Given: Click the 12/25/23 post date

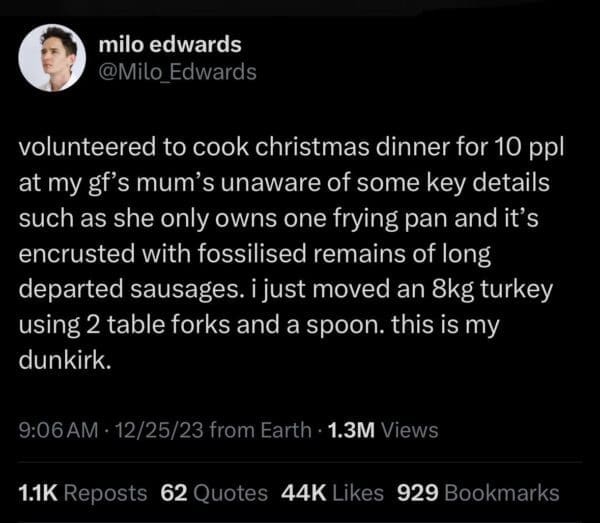Looking at the screenshot, I should 151,431.
